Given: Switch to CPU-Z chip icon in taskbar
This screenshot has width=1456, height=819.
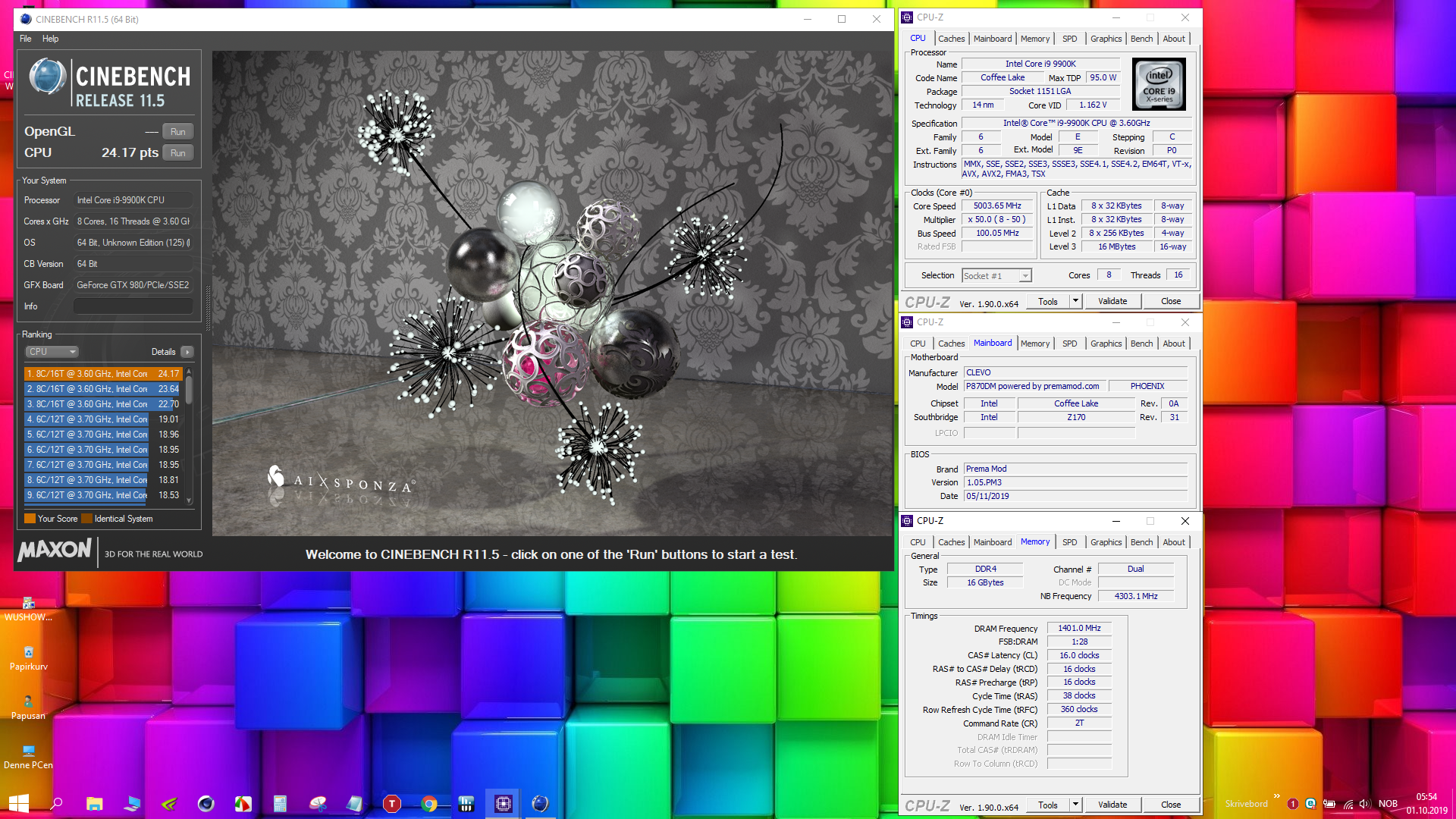Looking at the screenshot, I should [503, 804].
